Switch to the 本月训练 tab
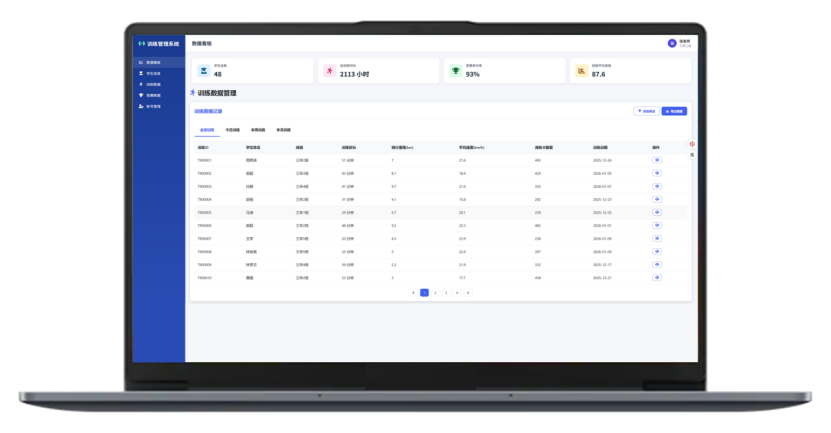 point(283,130)
